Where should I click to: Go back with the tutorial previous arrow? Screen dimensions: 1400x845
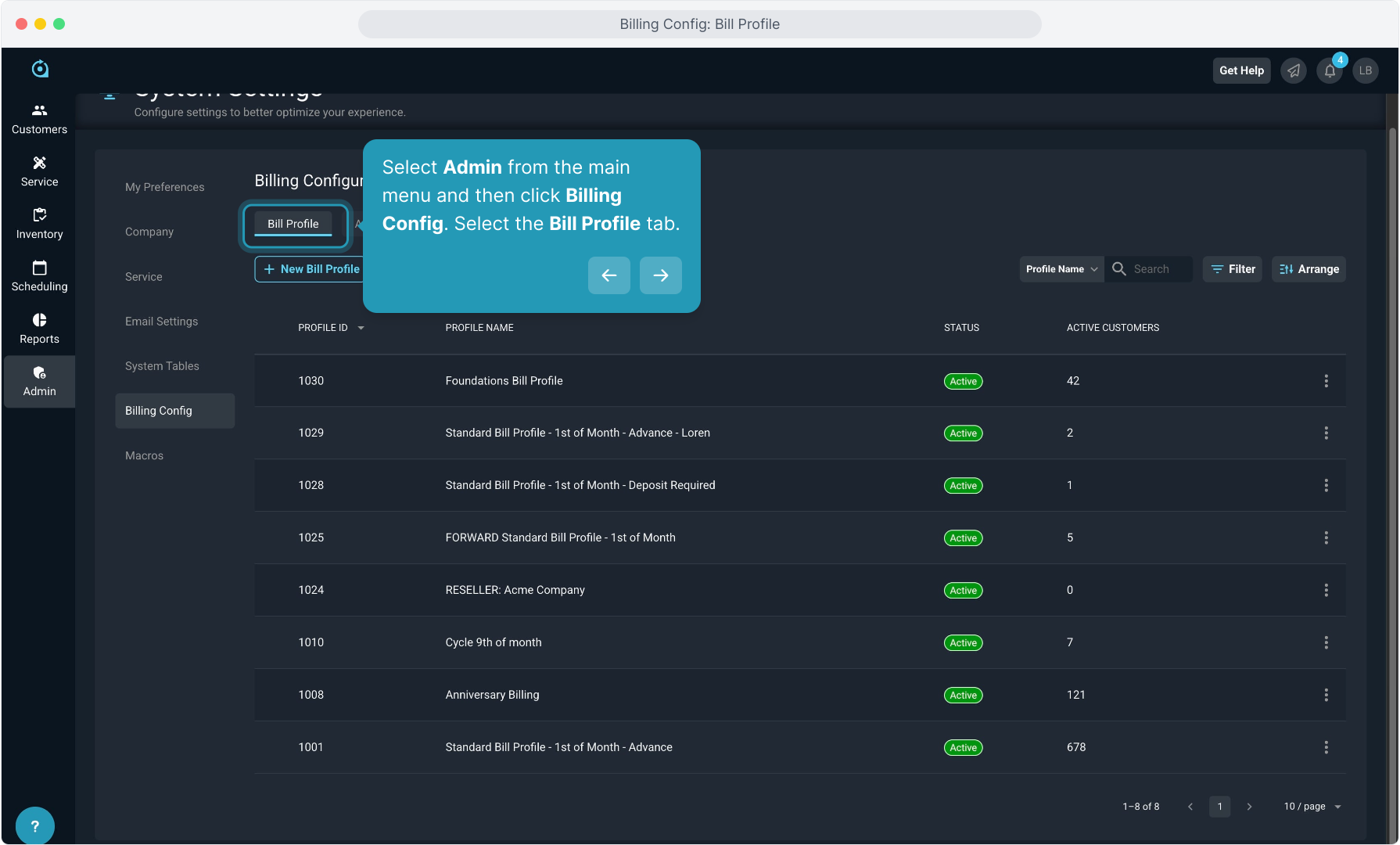(x=608, y=275)
